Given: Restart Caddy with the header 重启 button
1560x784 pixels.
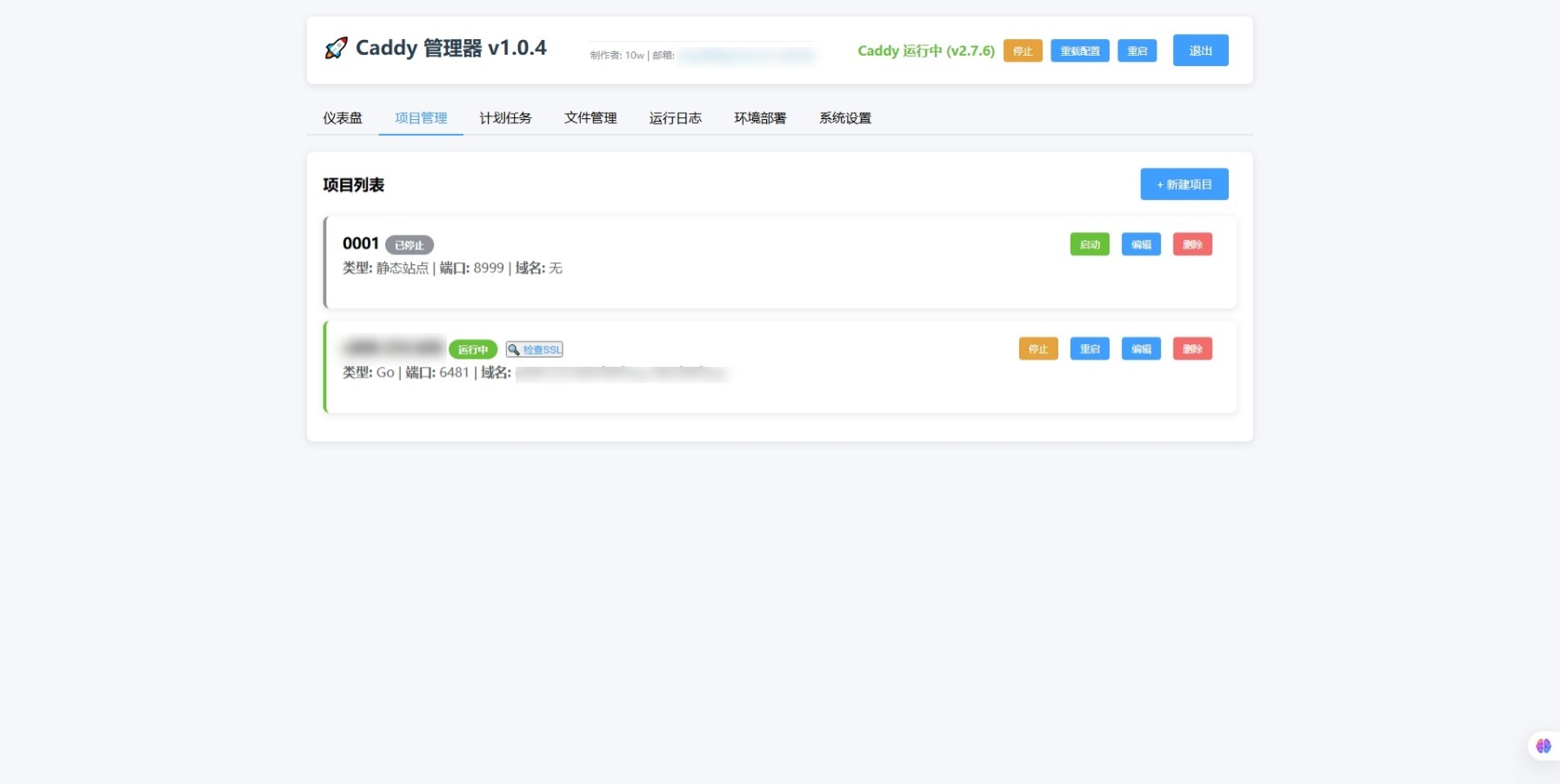Looking at the screenshot, I should [1138, 50].
